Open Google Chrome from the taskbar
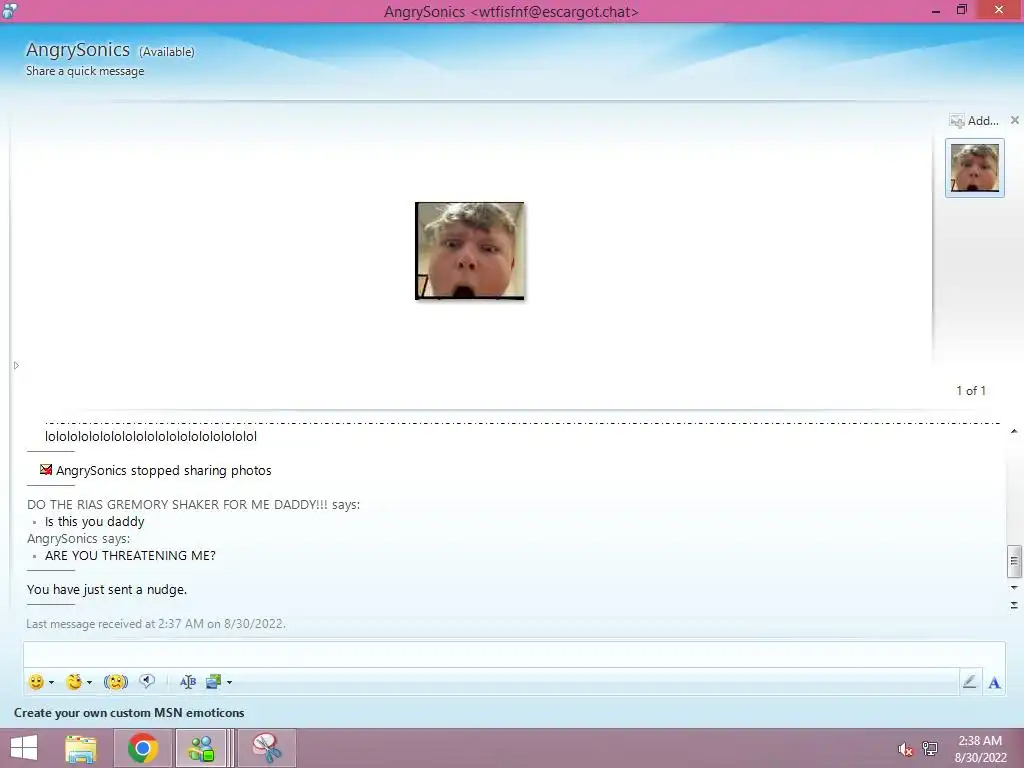Image resolution: width=1024 pixels, height=768 pixels. (x=143, y=748)
